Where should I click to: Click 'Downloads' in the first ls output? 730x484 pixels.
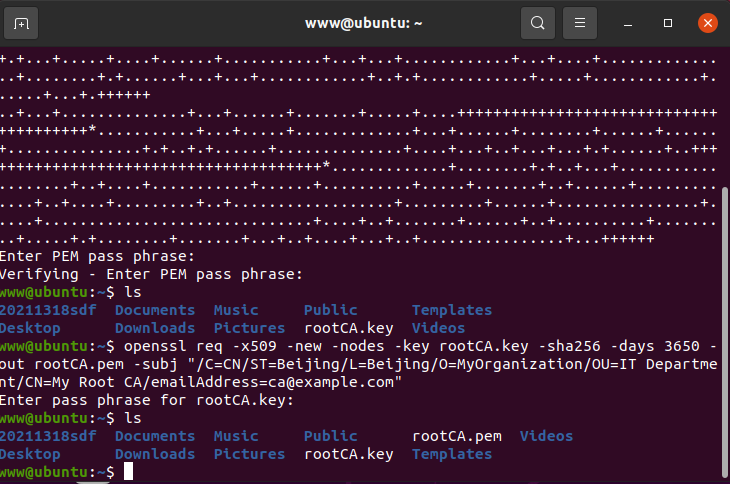[x=155, y=328]
